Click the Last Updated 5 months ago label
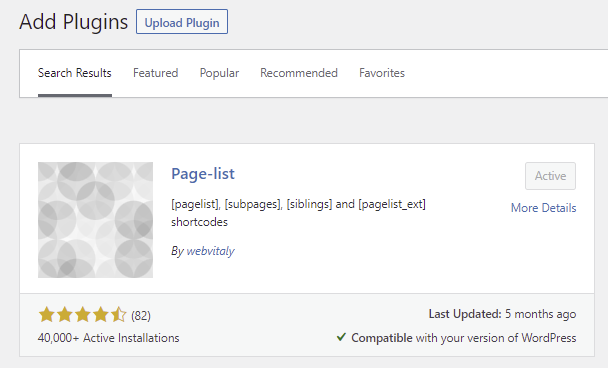Image resolution: width=608 pixels, height=368 pixels. pos(502,314)
